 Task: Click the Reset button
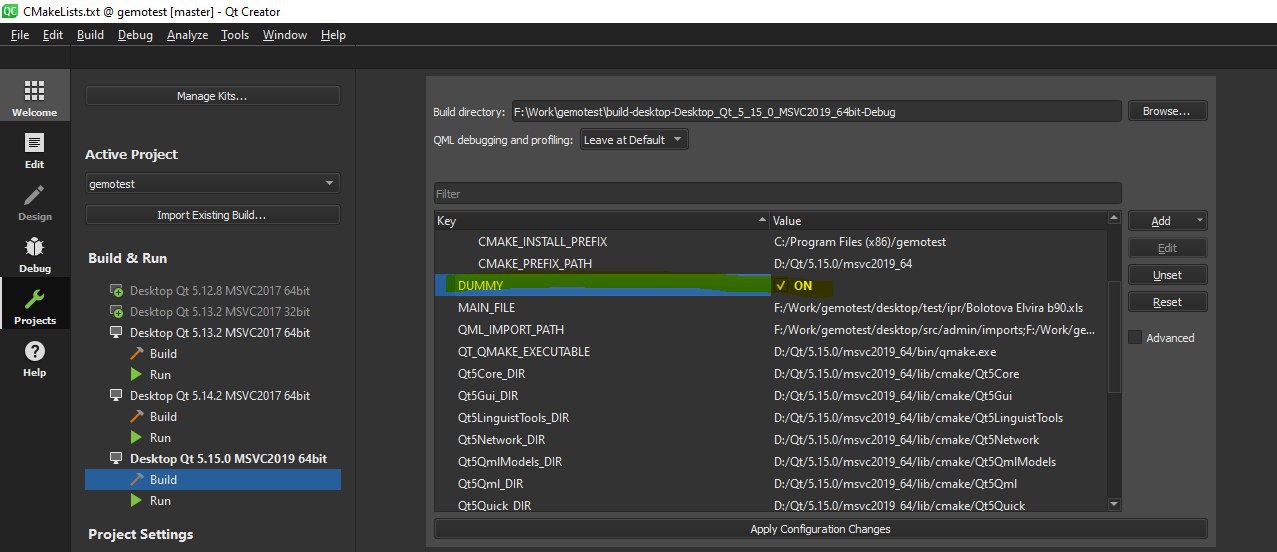coord(1167,302)
